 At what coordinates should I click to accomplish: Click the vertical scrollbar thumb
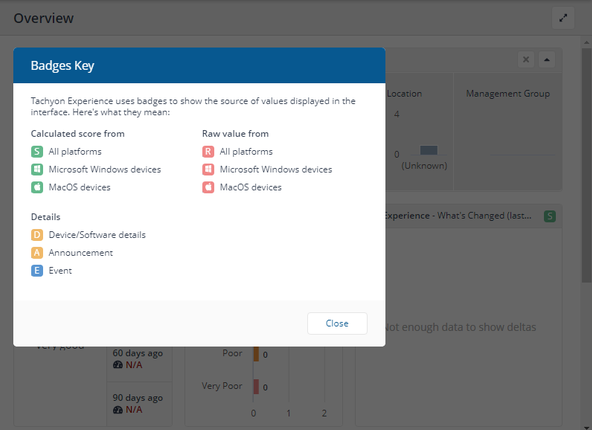pyautogui.click(x=586, y=165)
